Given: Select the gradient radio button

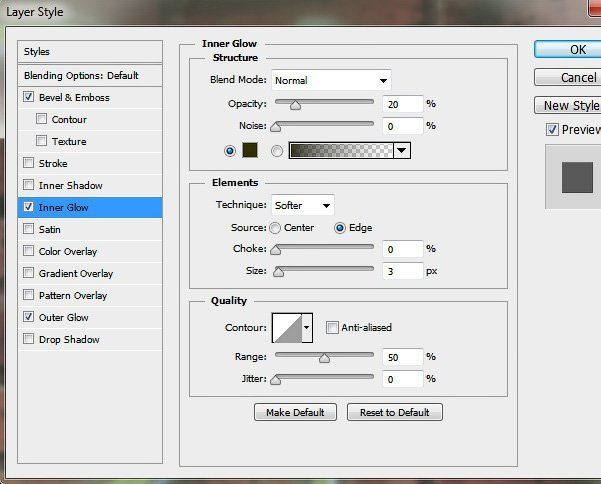Looking at the screenshot, I should click(x=277, y=151).
